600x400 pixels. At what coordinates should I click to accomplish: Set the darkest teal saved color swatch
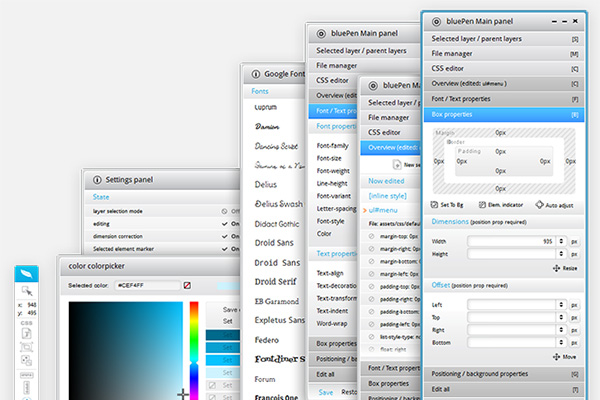point(223,335)
